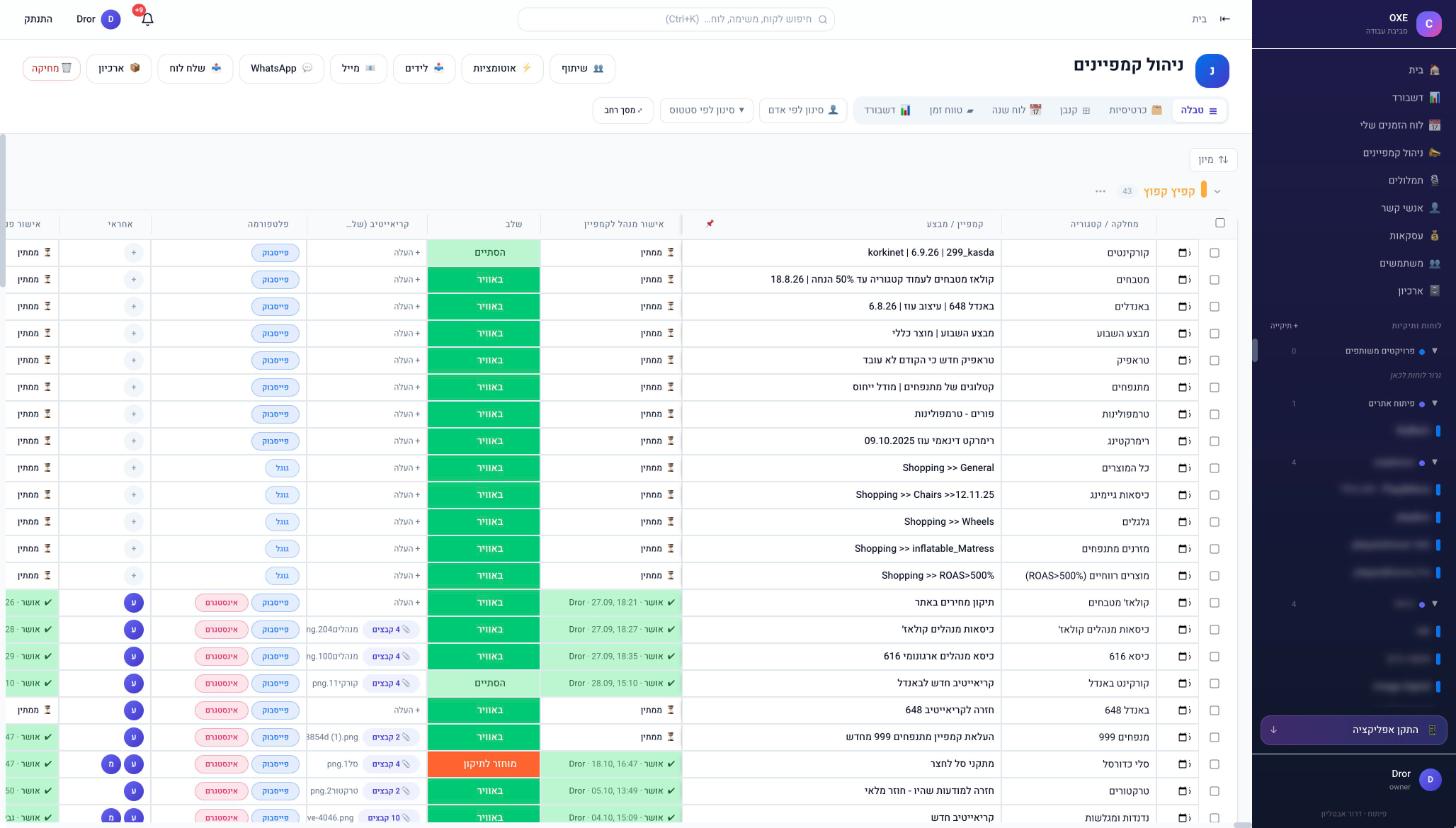This screenshot has width=1456, height=828.
Task: Click the לידים leads button
Action: [x=424, y=68]
